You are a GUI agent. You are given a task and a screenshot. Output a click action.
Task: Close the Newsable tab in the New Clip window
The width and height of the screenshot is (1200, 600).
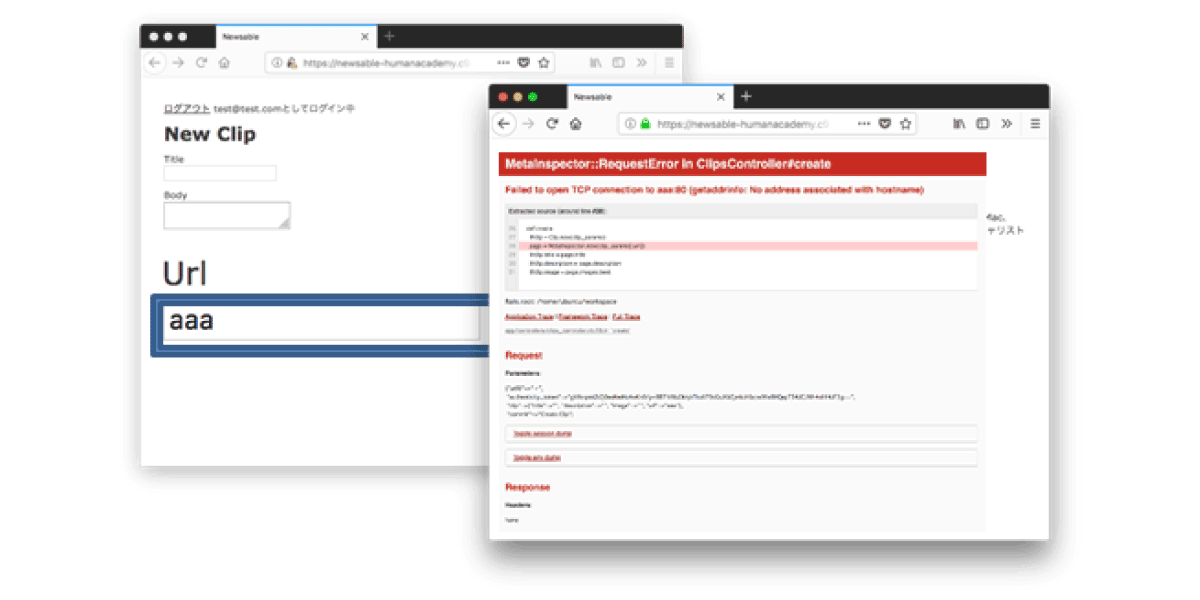(x=363, y=37)
